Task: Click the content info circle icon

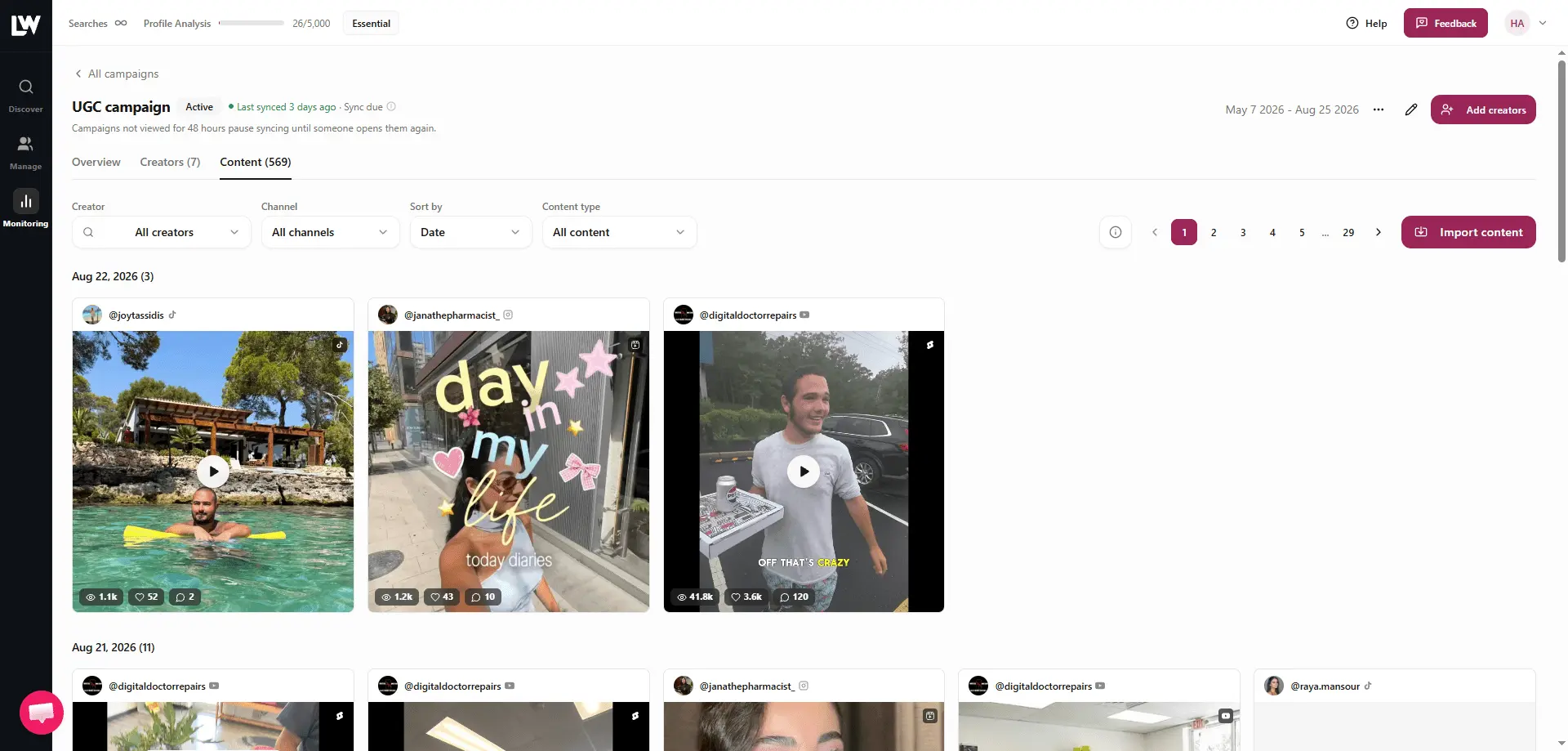Action: [x=1116, y=232]
